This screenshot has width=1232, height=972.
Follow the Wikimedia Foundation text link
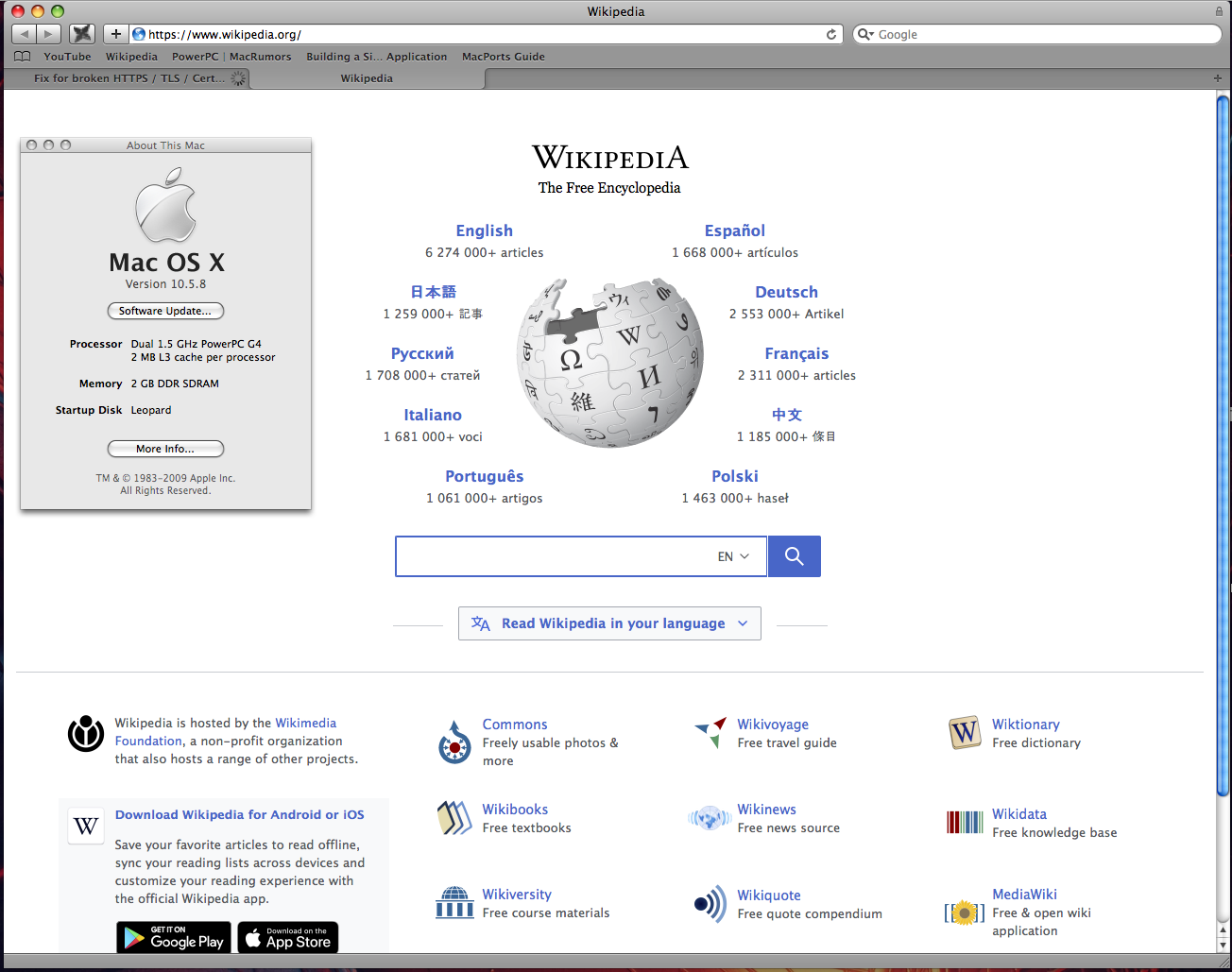click(226, 732)
